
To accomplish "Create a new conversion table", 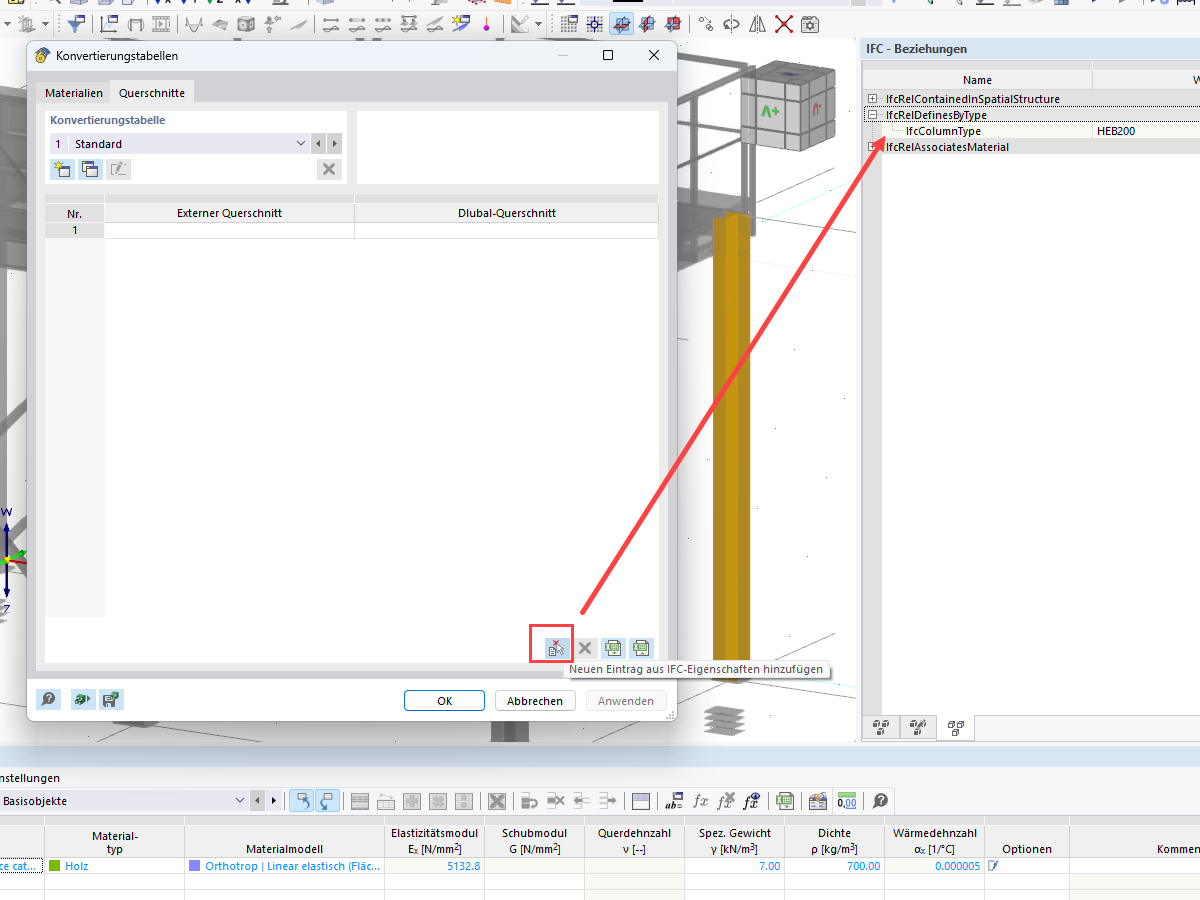I will (62, 169).
